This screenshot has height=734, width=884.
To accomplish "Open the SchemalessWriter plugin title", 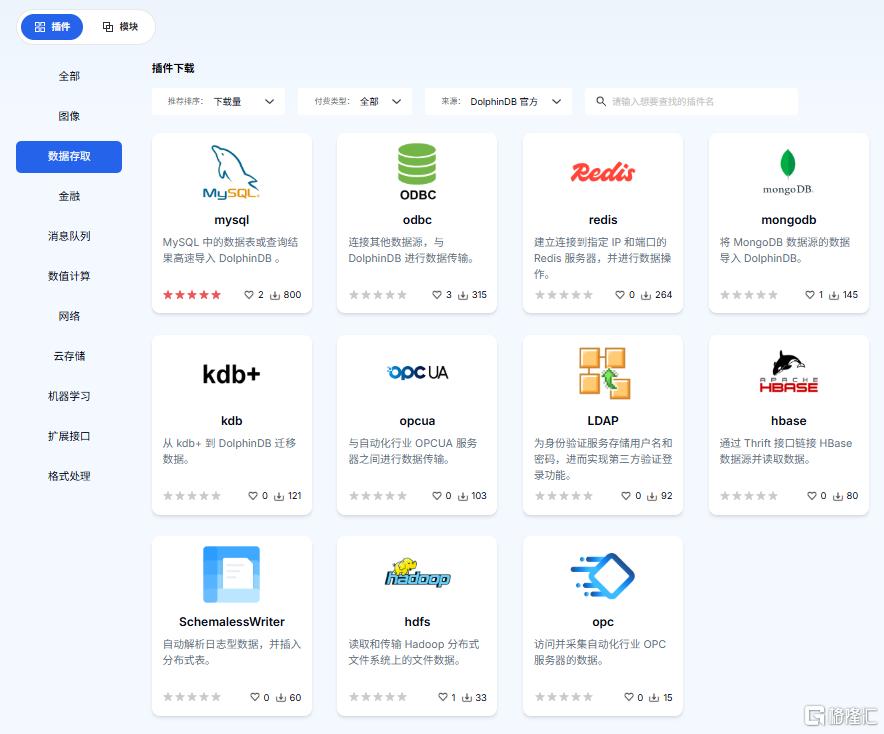I will 232,622.
